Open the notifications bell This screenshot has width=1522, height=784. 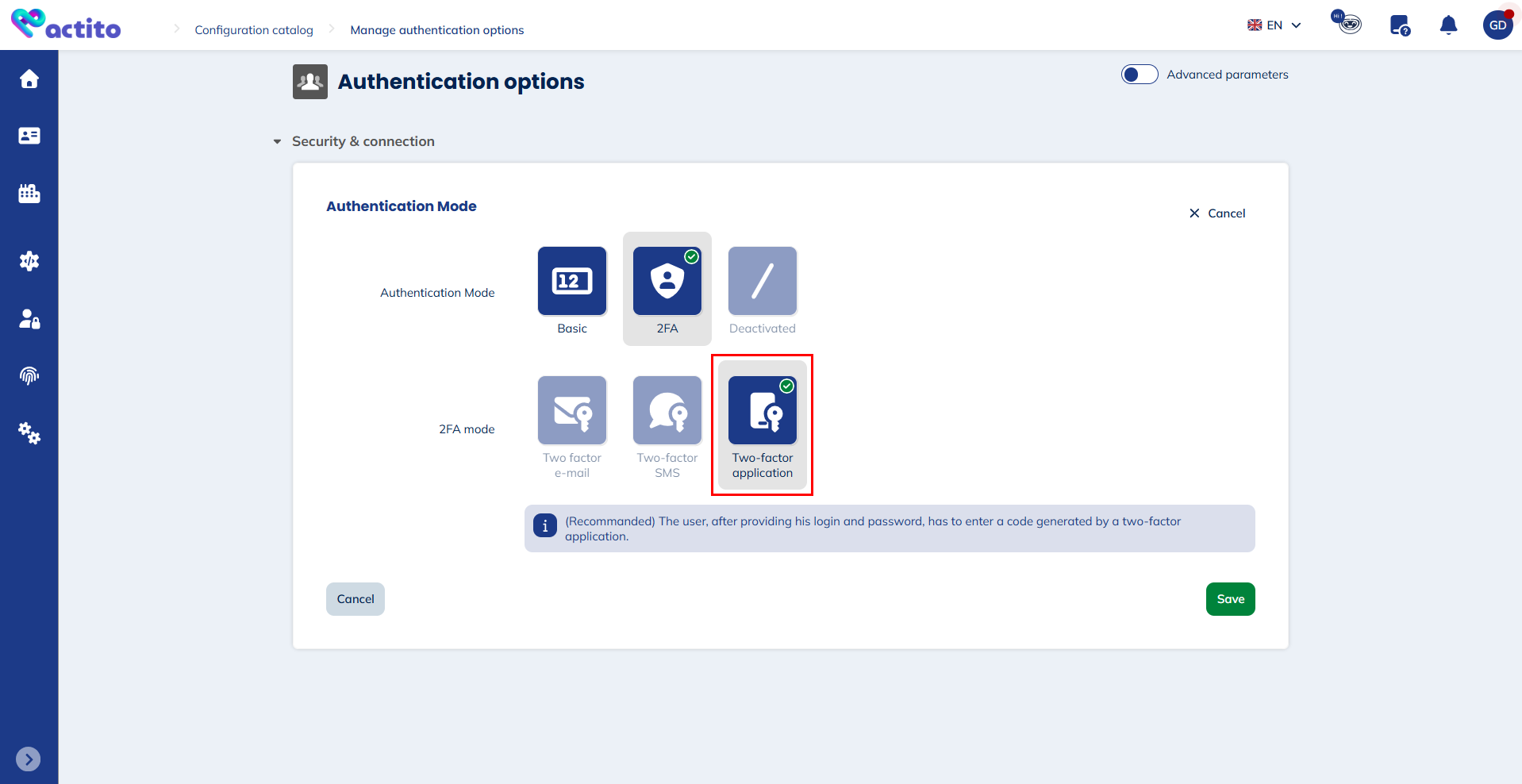(1447, 25)
